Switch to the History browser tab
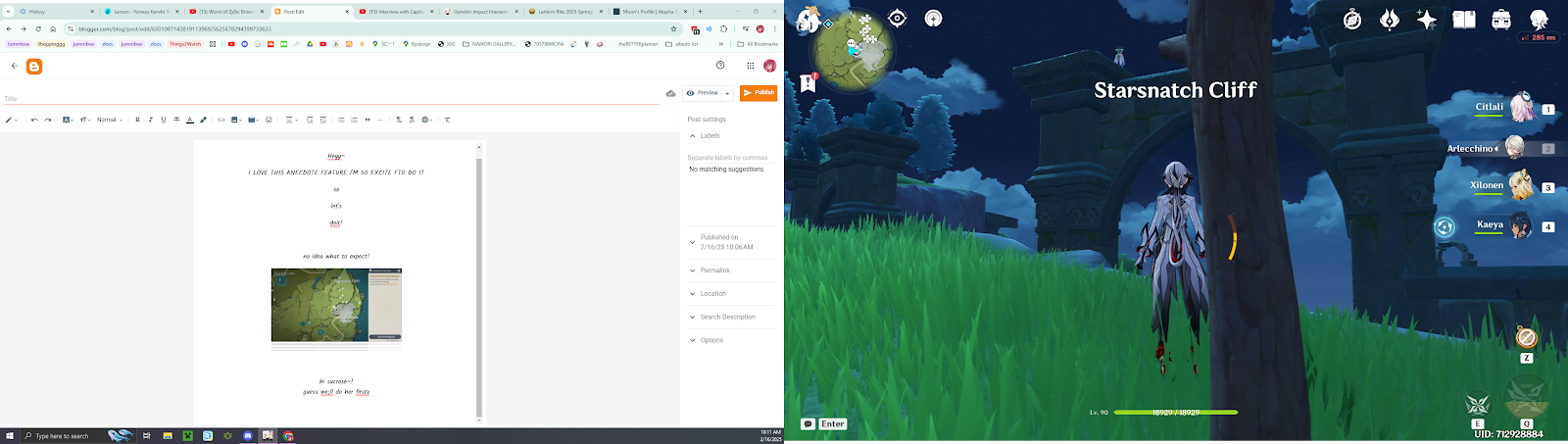The width and height of the screenshot is (1568, 444). (59, 12)
